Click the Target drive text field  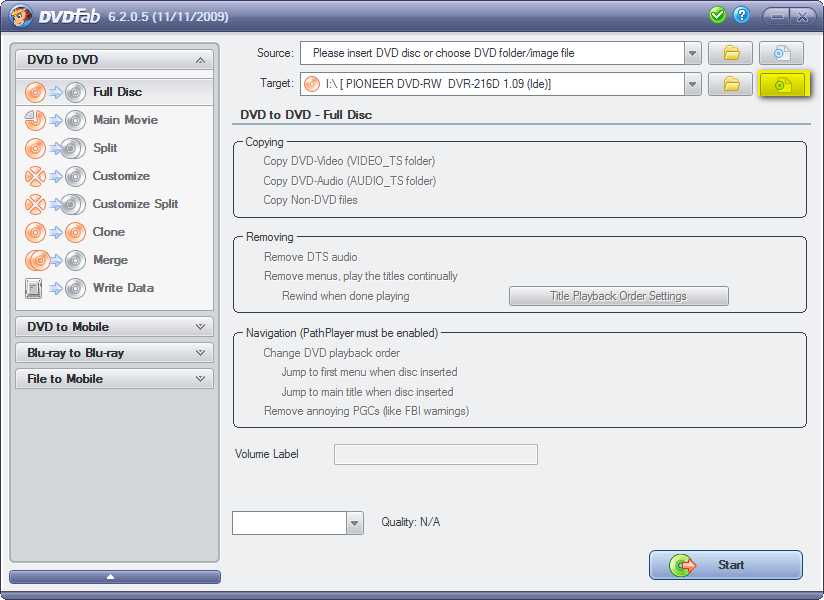tap(492, 84)
